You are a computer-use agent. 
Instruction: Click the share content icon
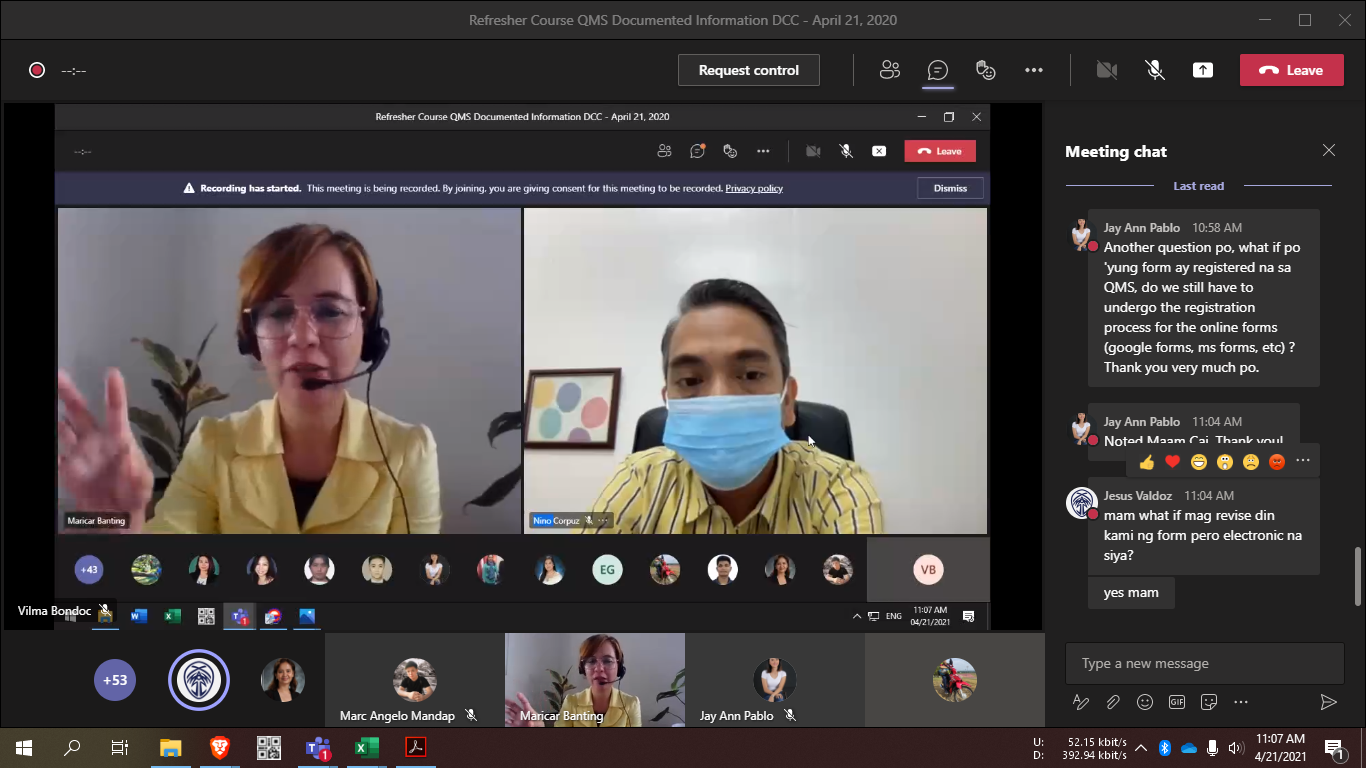(x=1203, y=70)
